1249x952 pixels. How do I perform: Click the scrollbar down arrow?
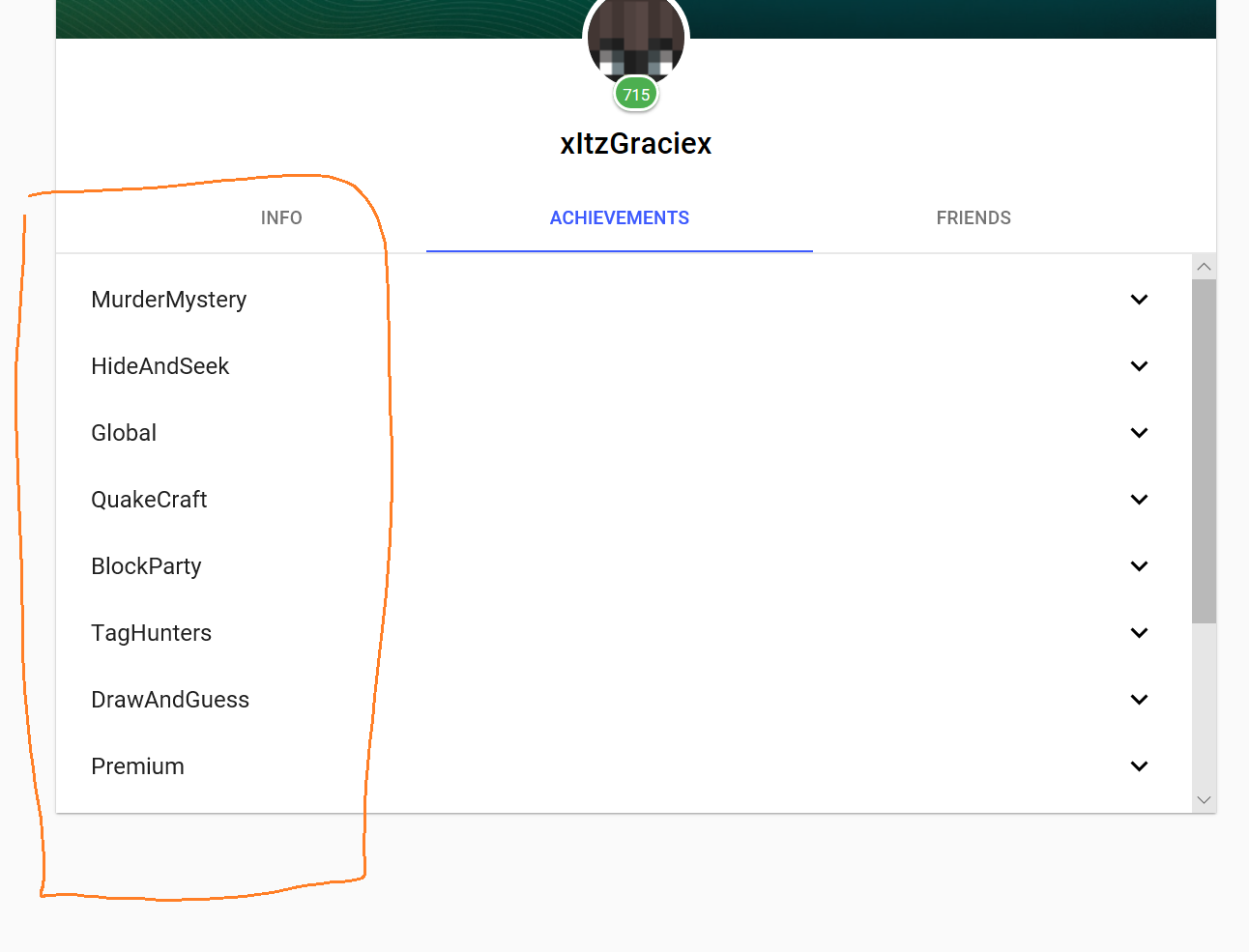(x=1204, y=800)
